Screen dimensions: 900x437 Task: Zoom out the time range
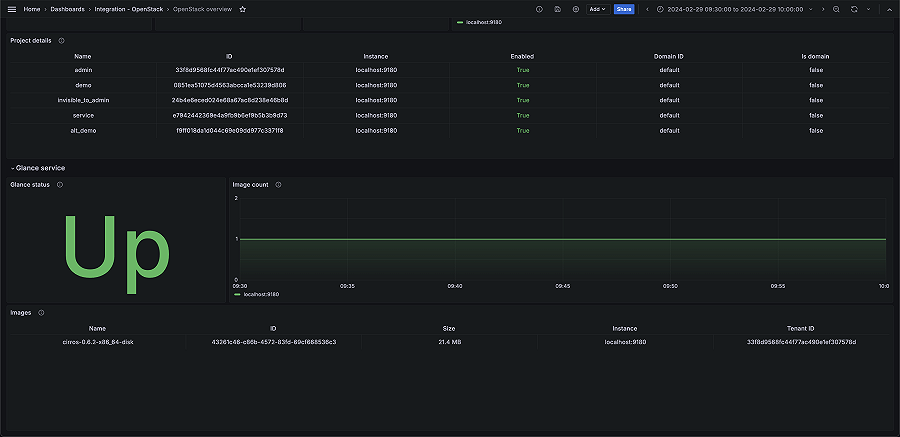click(836, 9)
